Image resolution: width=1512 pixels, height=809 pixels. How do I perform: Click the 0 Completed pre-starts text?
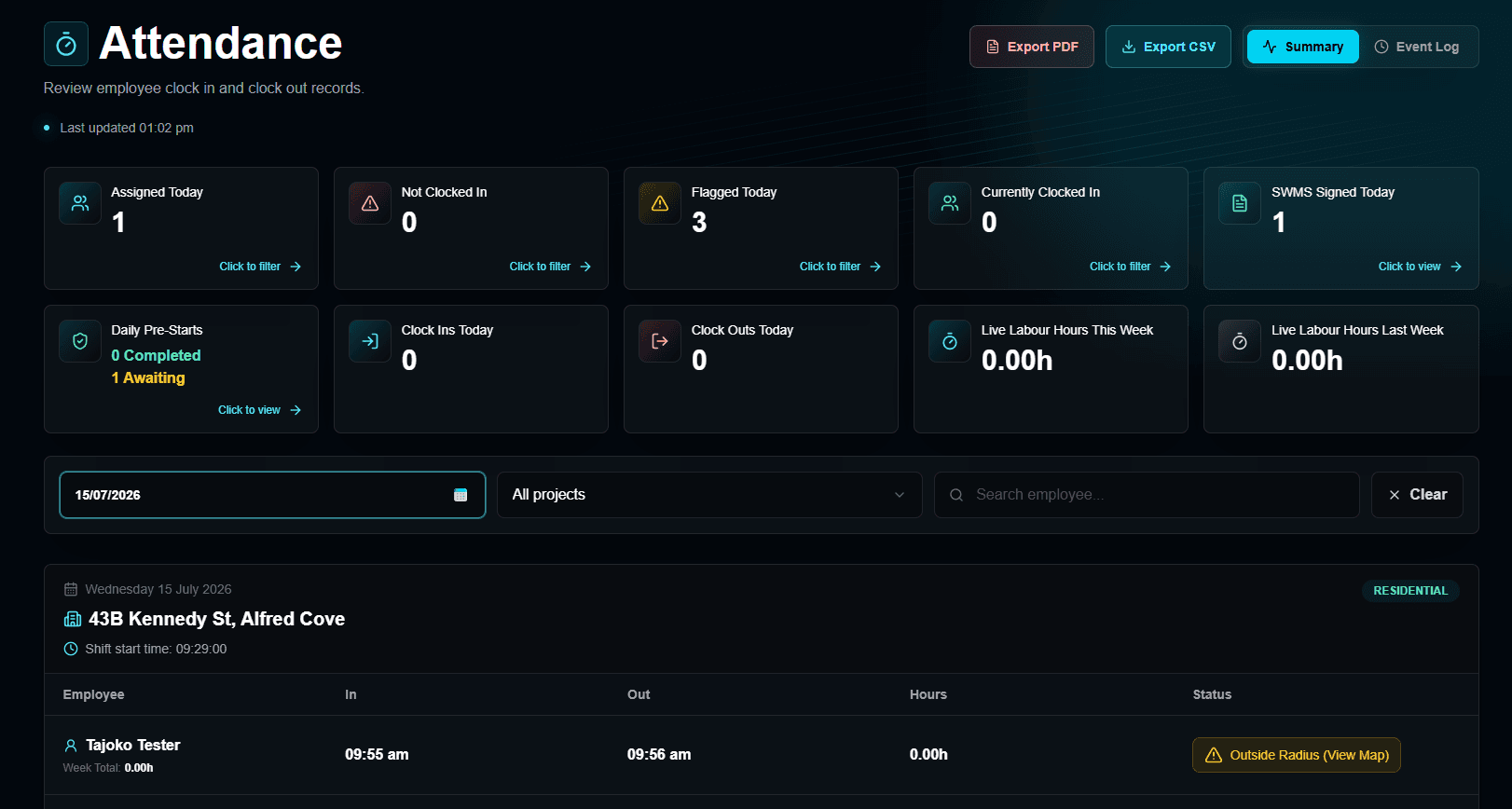pyautogui.click(x=156, y=355)
